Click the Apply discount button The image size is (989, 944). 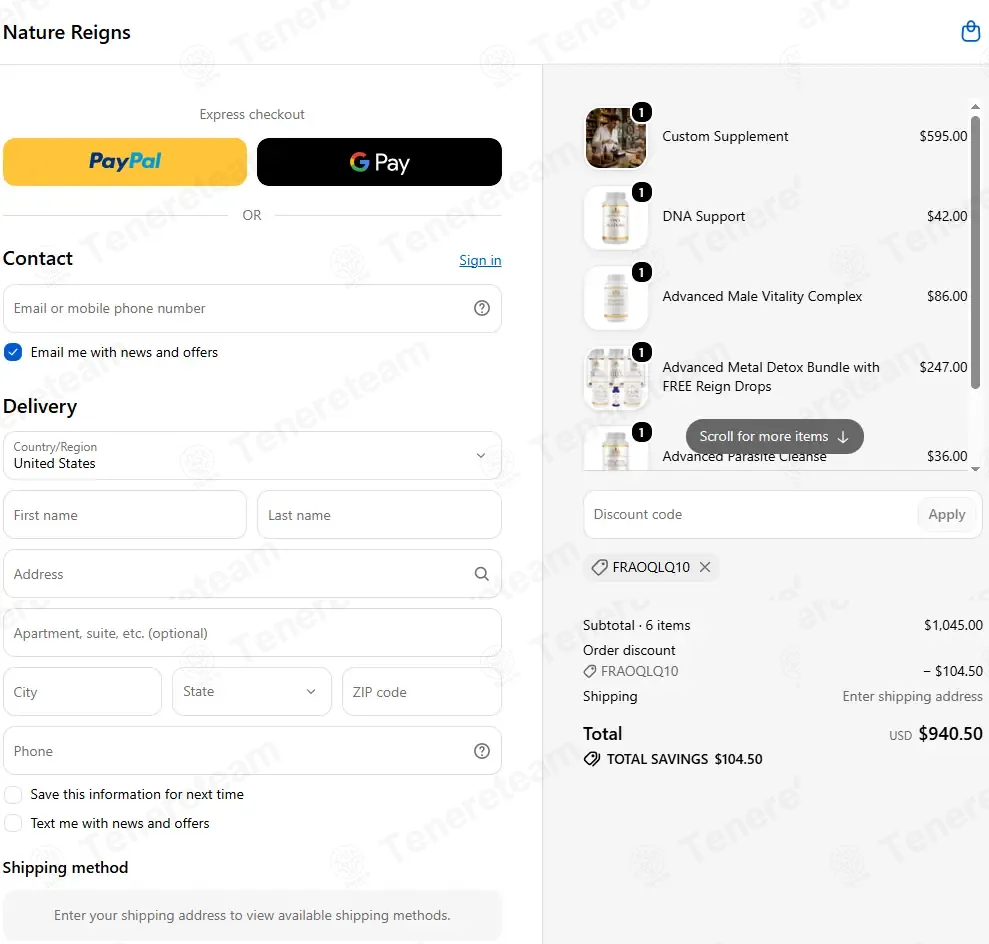(946, 514)
